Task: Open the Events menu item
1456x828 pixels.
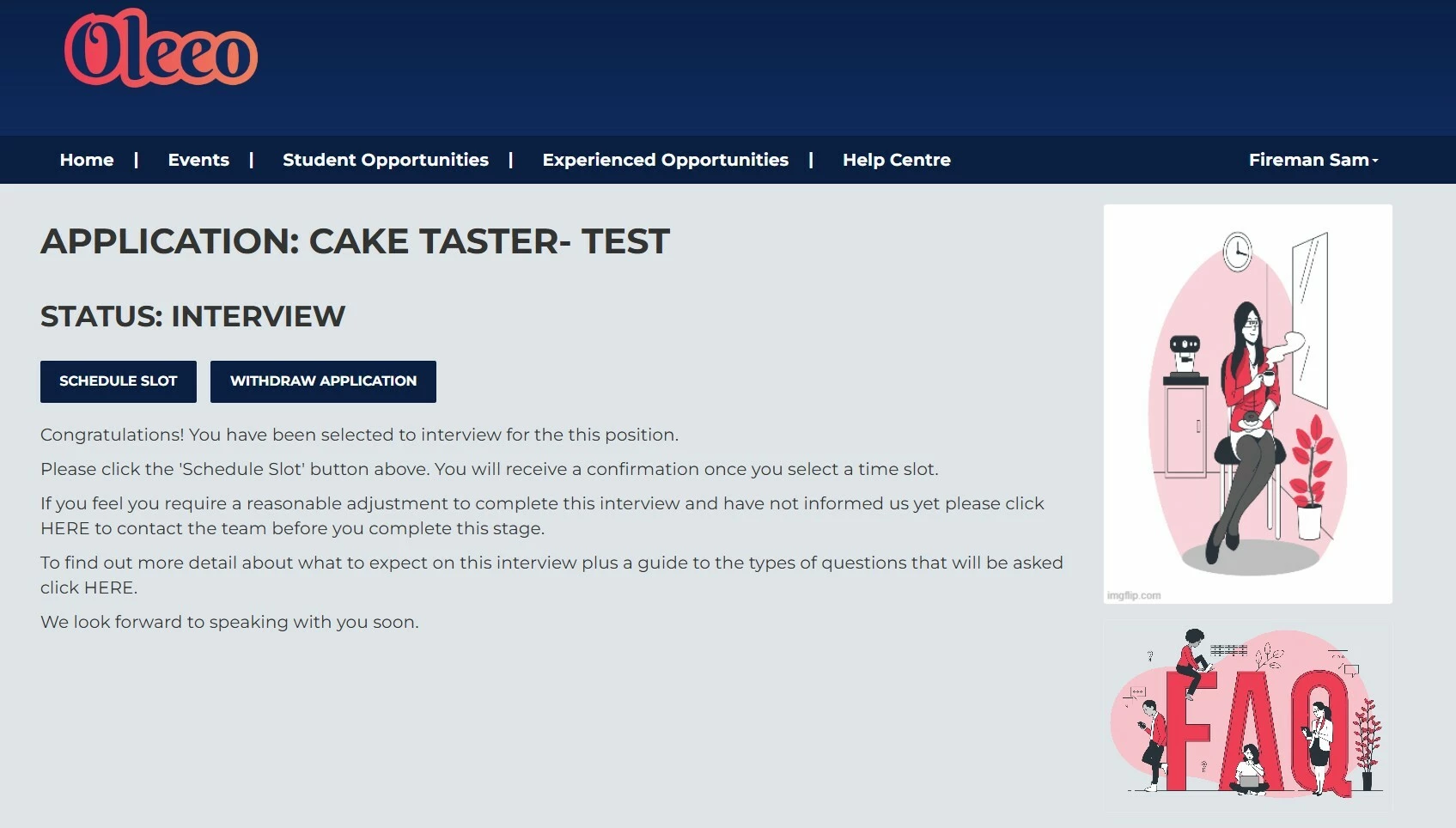Action: tap(198, 160)
